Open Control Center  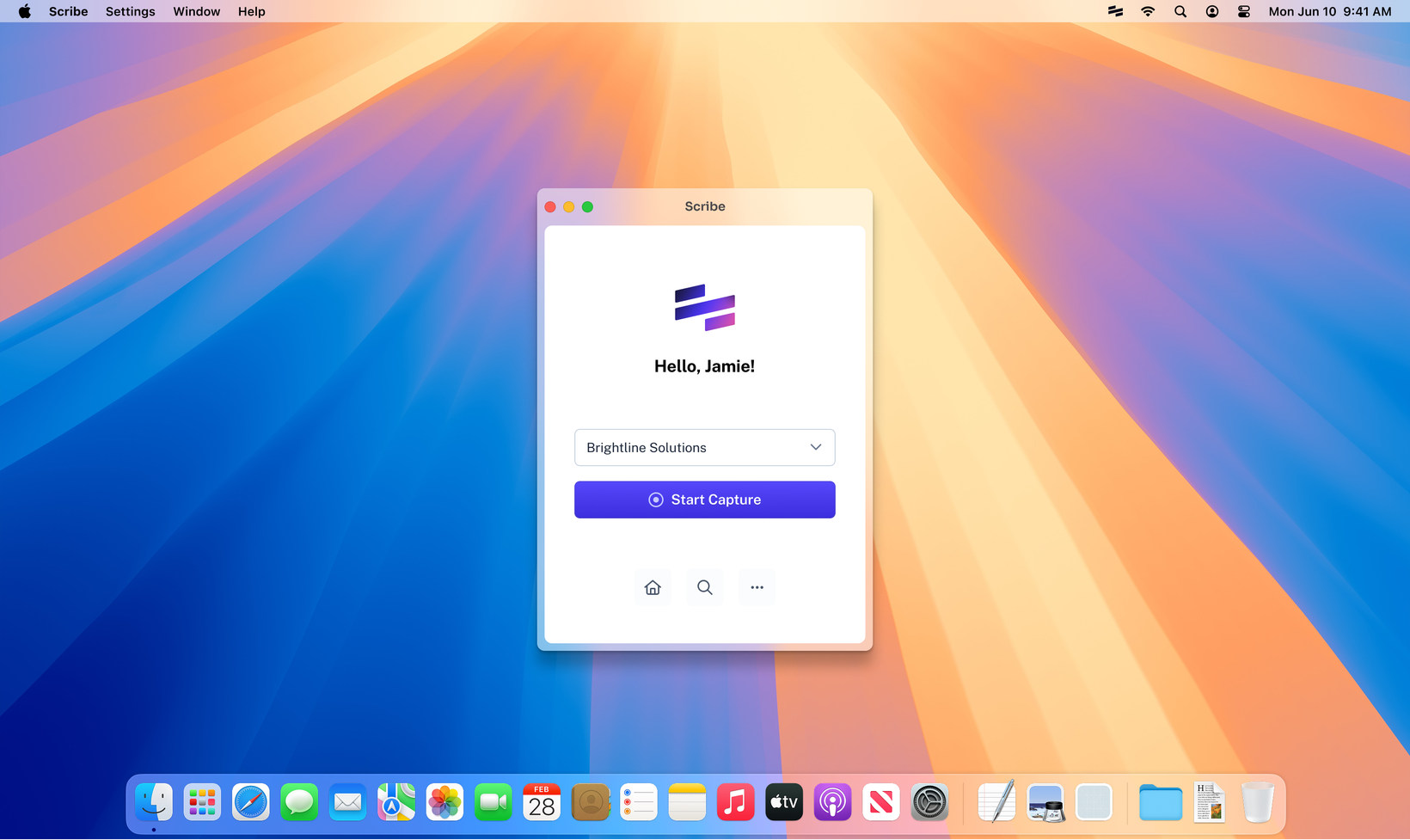point(1244,11)
